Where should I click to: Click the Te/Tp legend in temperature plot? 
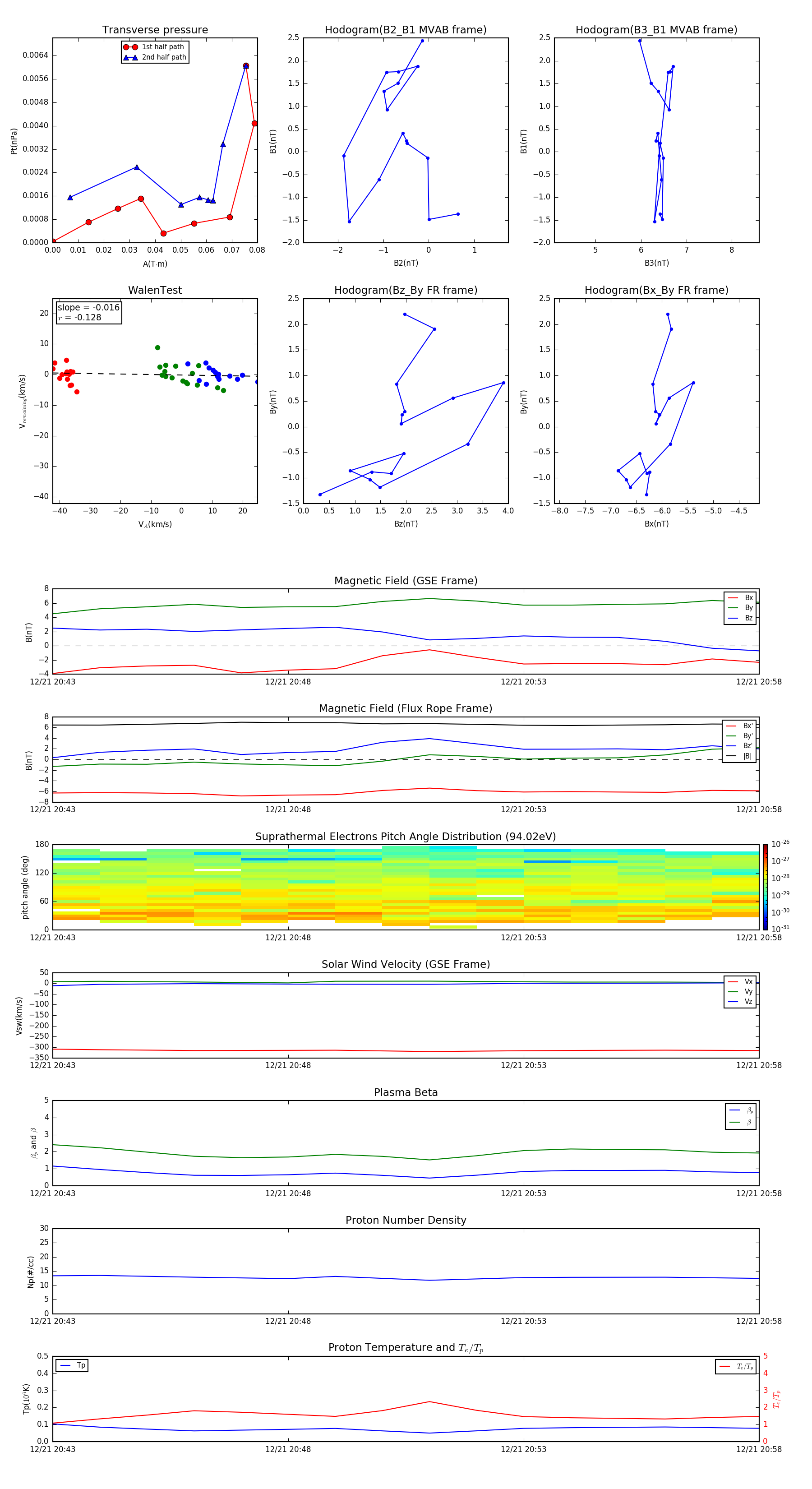[x=736, y=1366]
